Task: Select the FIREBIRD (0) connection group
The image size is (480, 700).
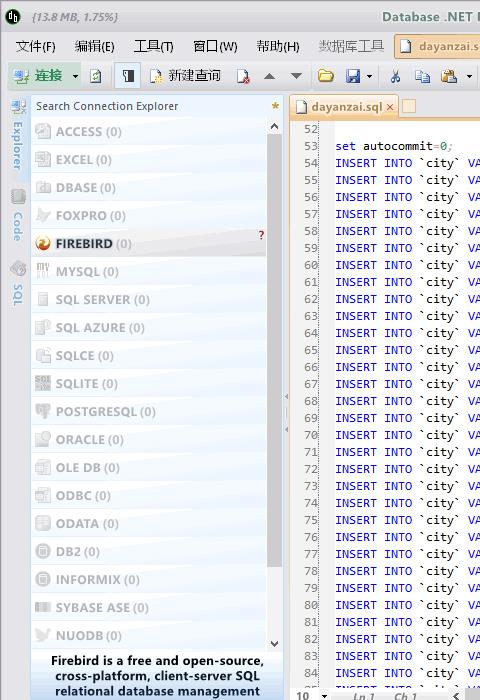Action: tap(149, 244)
